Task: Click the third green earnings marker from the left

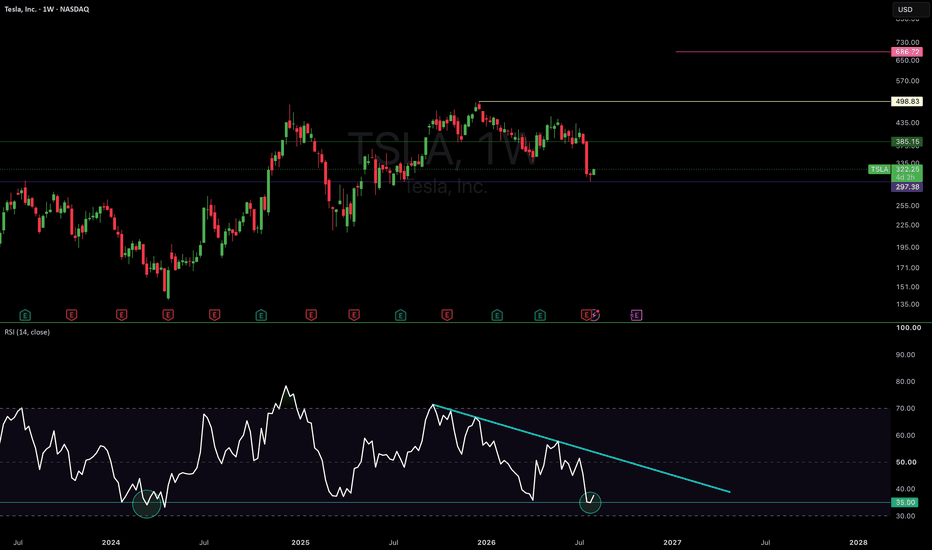Action: pyautogui.click(x=401, y=315)
